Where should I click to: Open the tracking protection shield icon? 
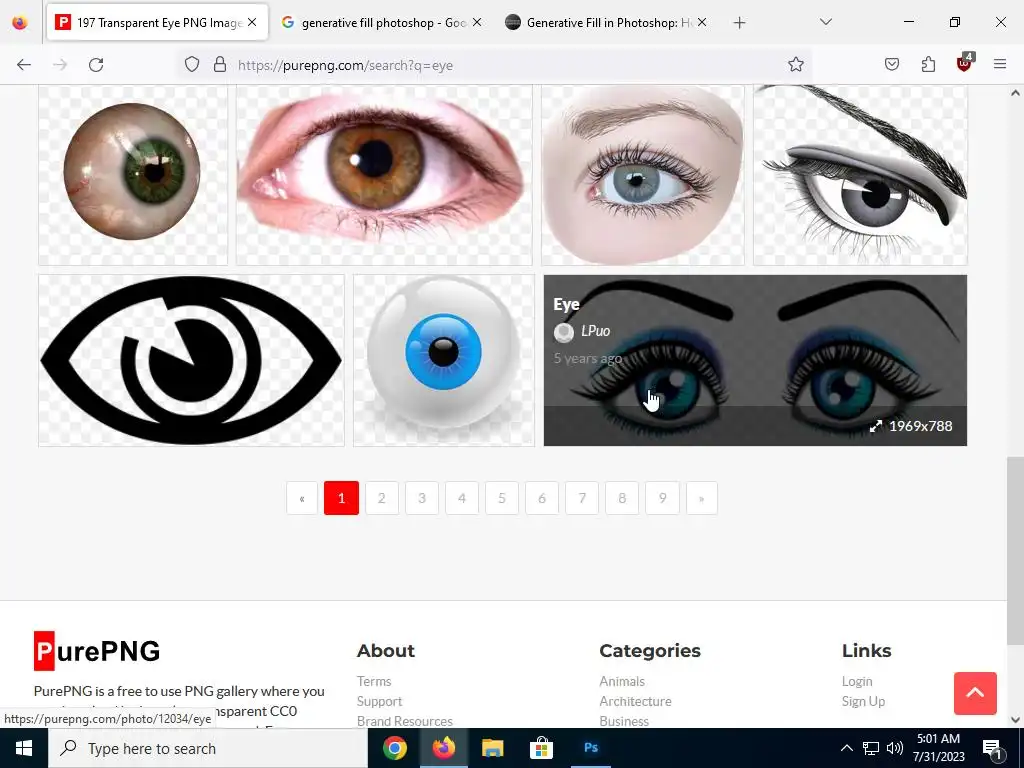tap(191, 64)
